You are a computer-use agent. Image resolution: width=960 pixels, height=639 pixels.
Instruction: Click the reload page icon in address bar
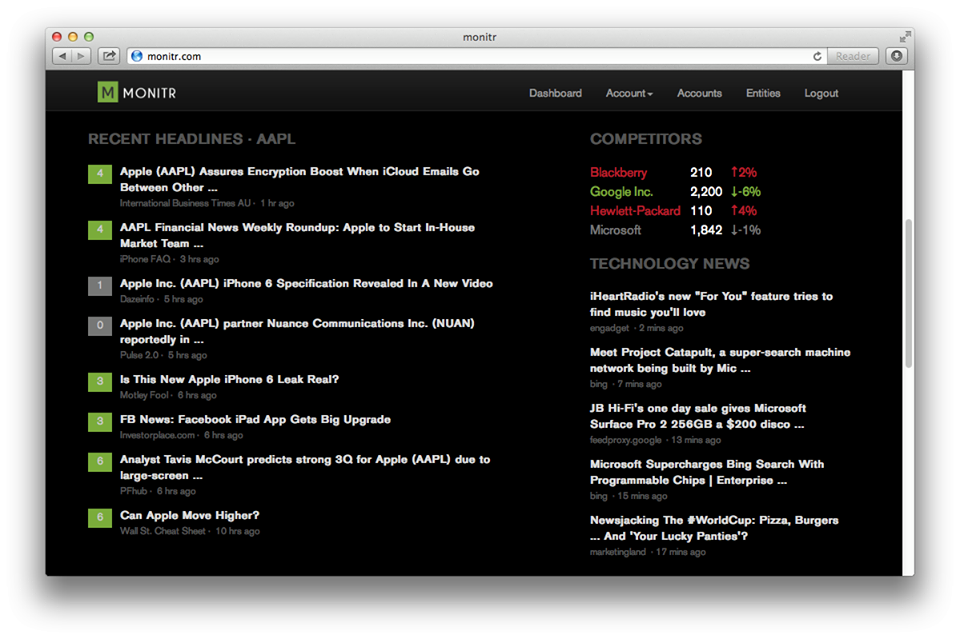(817, 57)
